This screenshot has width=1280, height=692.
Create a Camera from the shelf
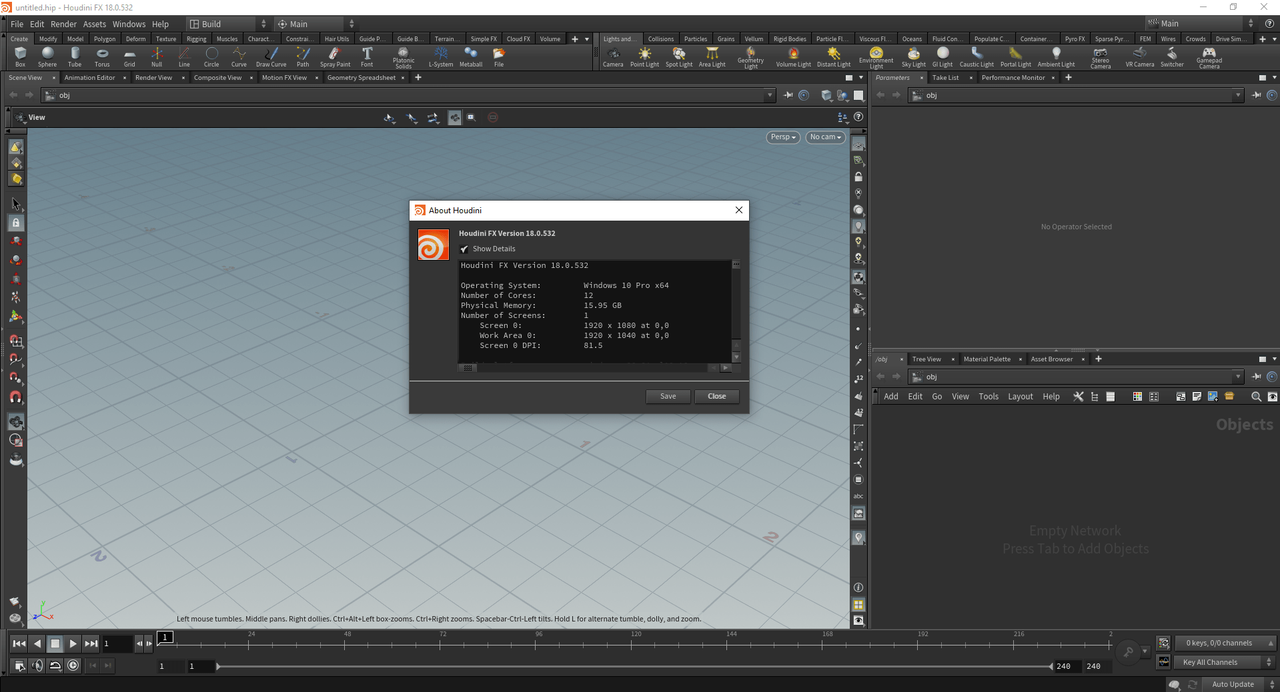pyautogui.click(x=613, y=56)
